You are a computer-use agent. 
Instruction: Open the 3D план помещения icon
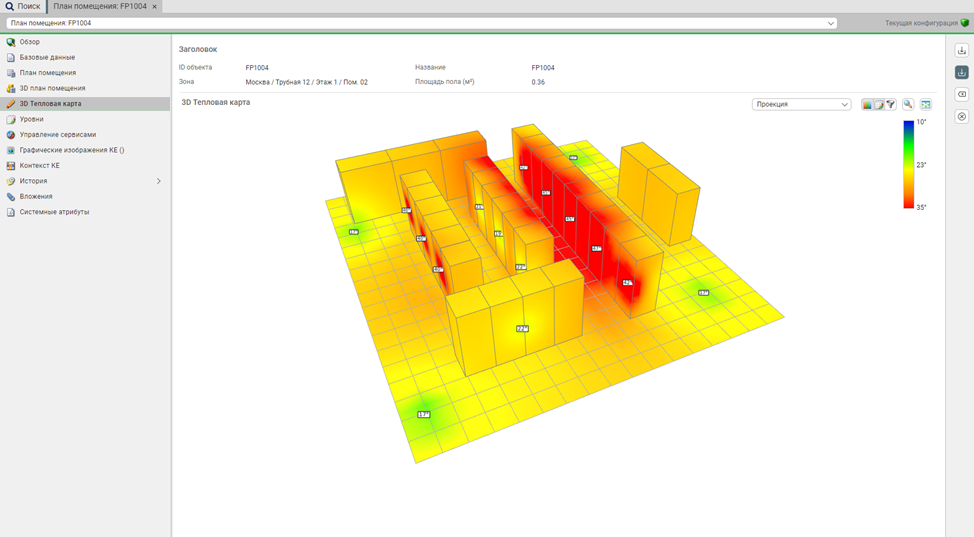click(x=11, y=89)
